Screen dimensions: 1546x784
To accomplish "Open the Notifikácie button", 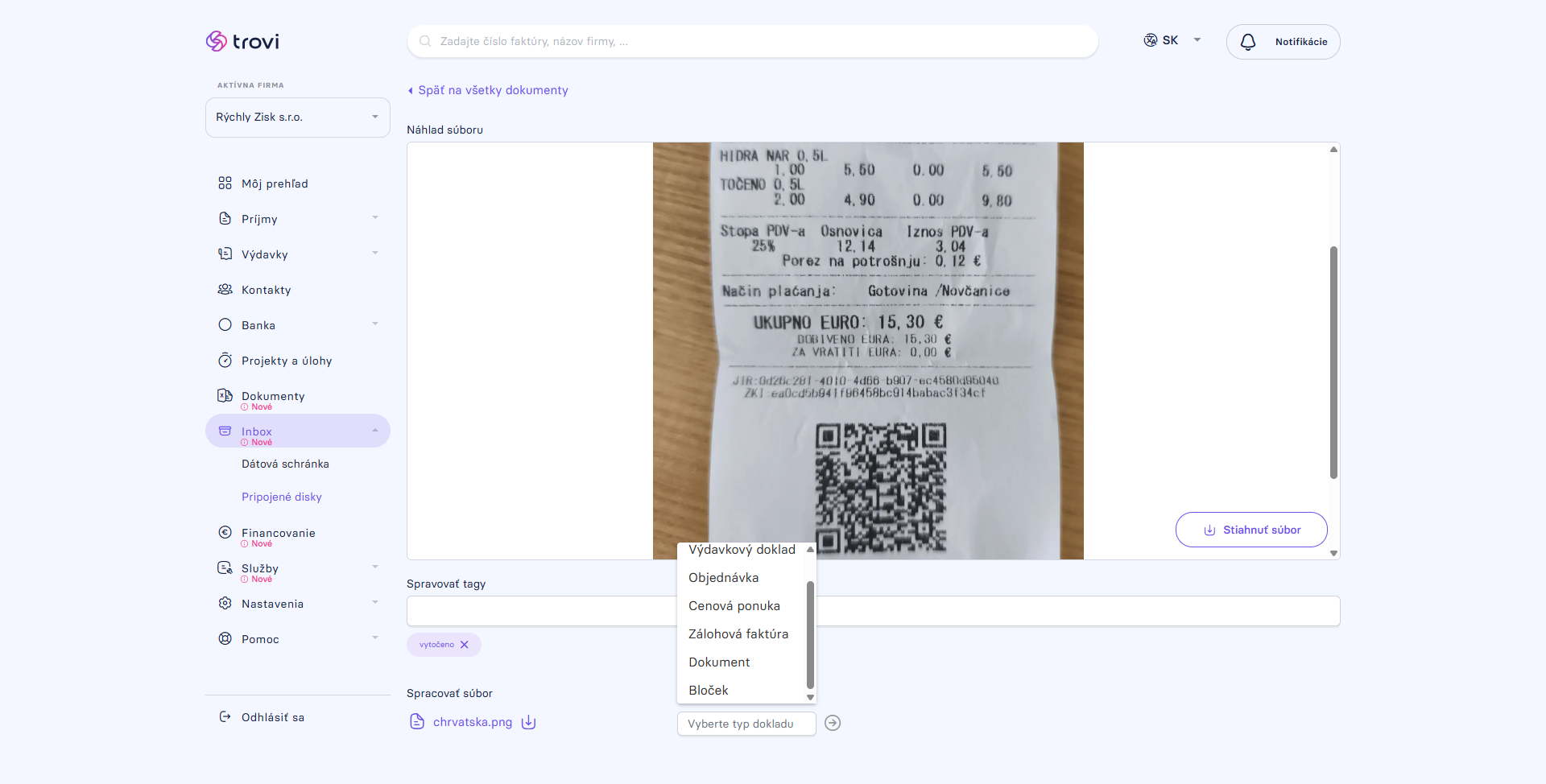I will click(1283, 42).
